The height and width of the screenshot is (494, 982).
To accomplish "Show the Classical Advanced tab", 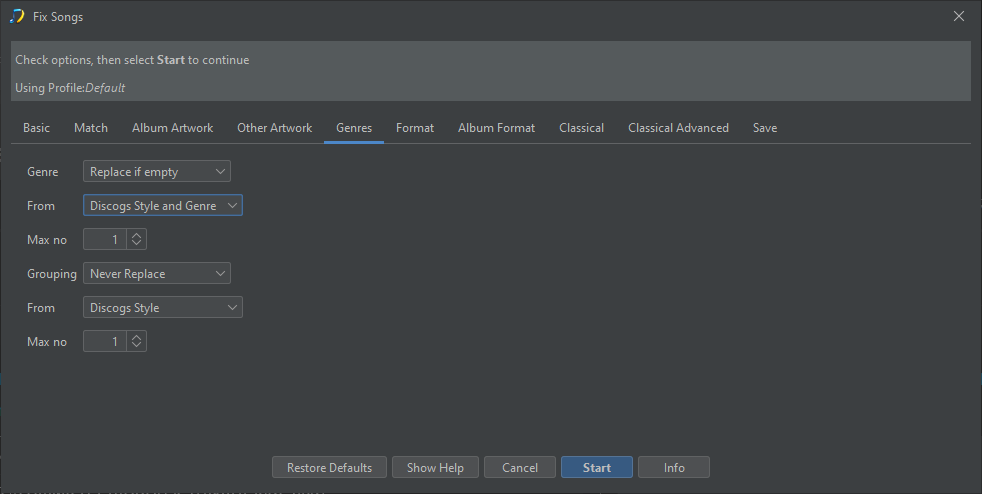I will [x=678, y=128].
